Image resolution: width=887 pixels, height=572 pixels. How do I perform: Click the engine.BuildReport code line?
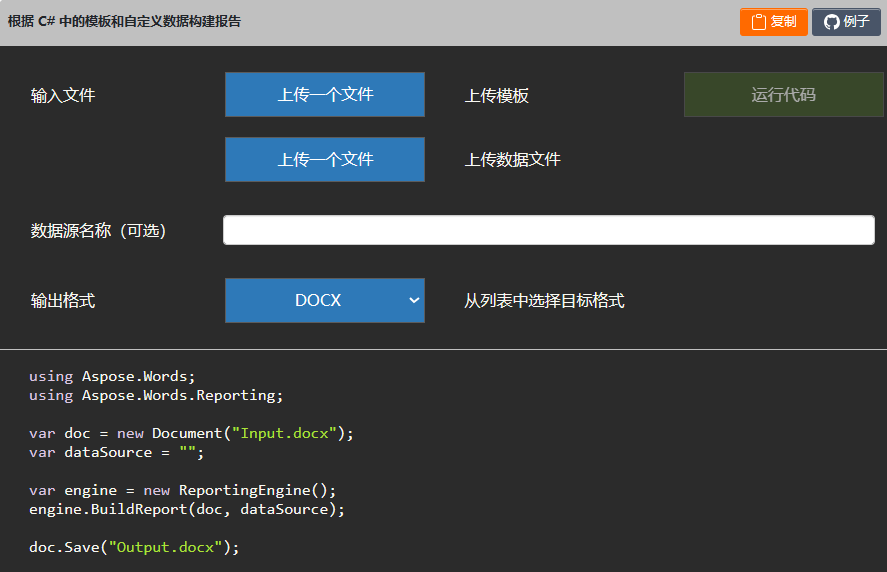(x=187, y=509)
